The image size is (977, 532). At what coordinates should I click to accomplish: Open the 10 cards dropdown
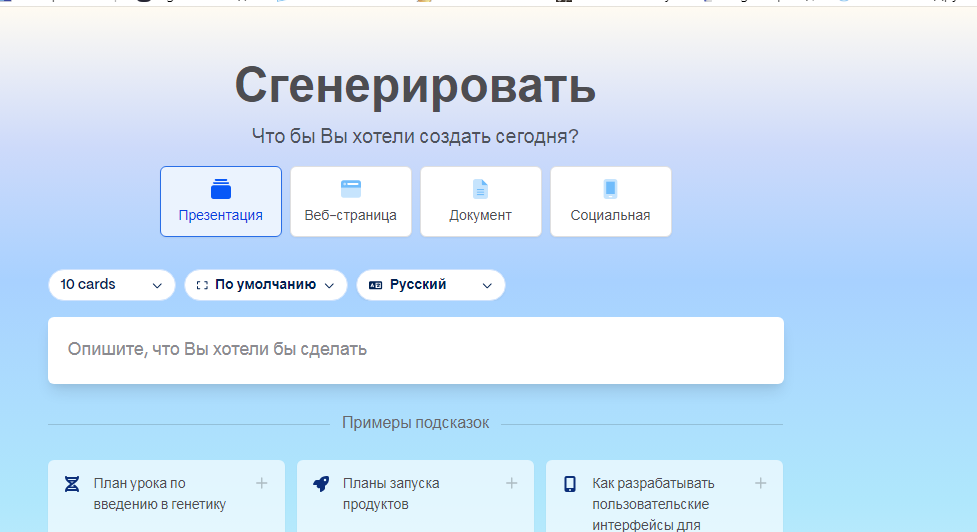tap(111, 285)
